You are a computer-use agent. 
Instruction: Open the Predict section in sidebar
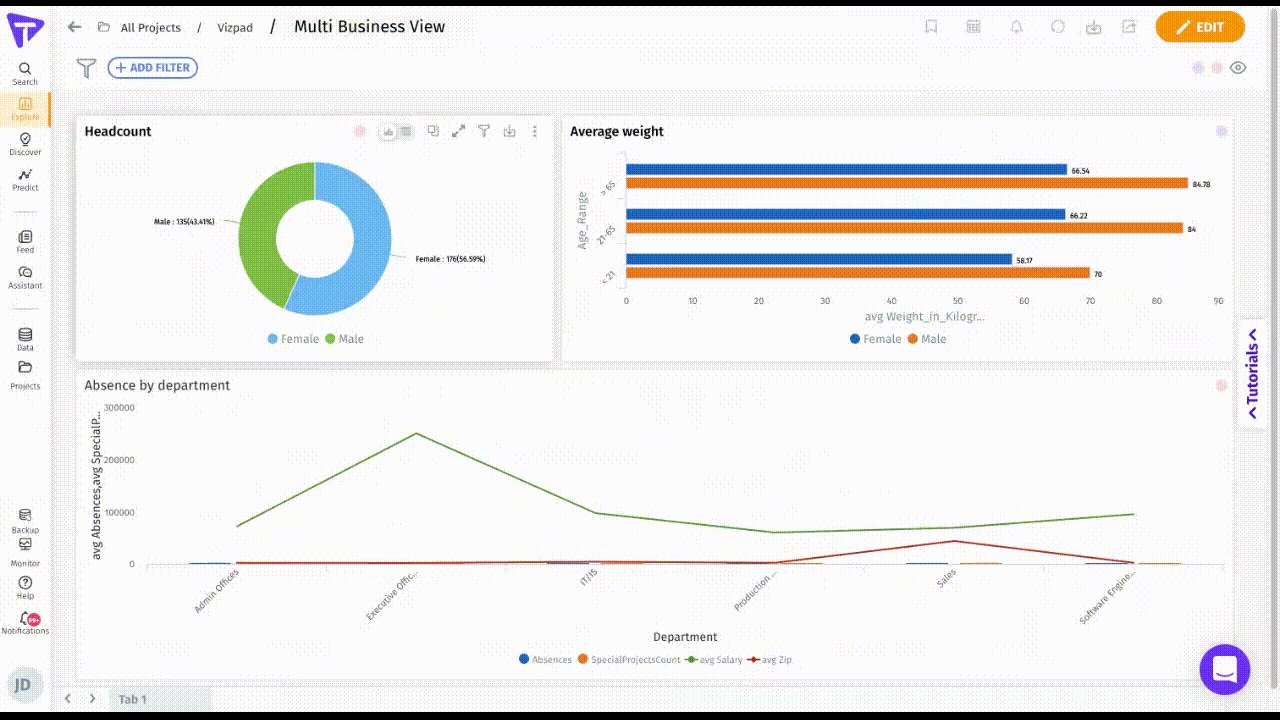point(25,180)
